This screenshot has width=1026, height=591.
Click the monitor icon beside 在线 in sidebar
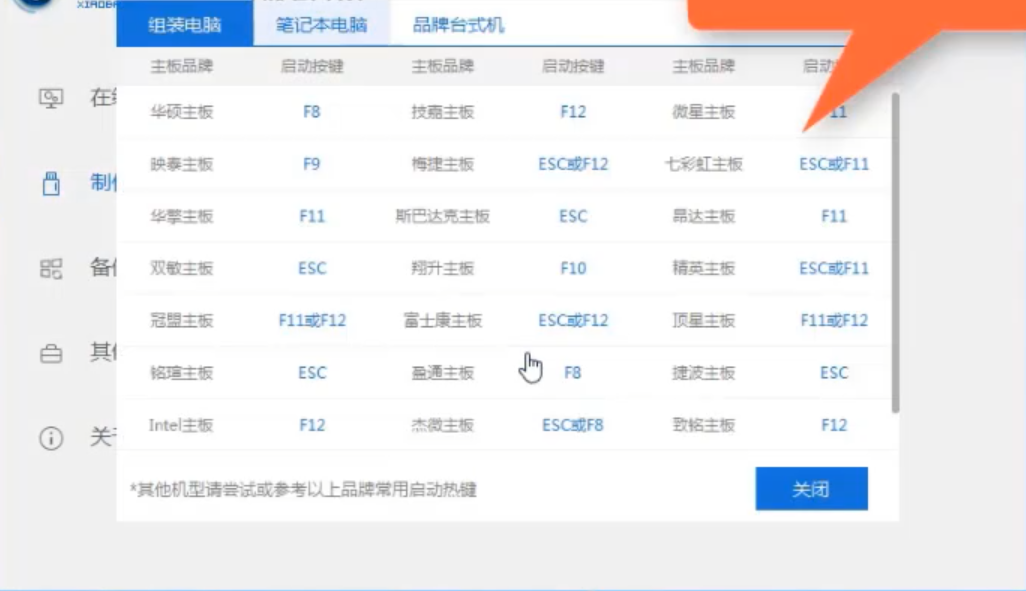pos(51,99)
